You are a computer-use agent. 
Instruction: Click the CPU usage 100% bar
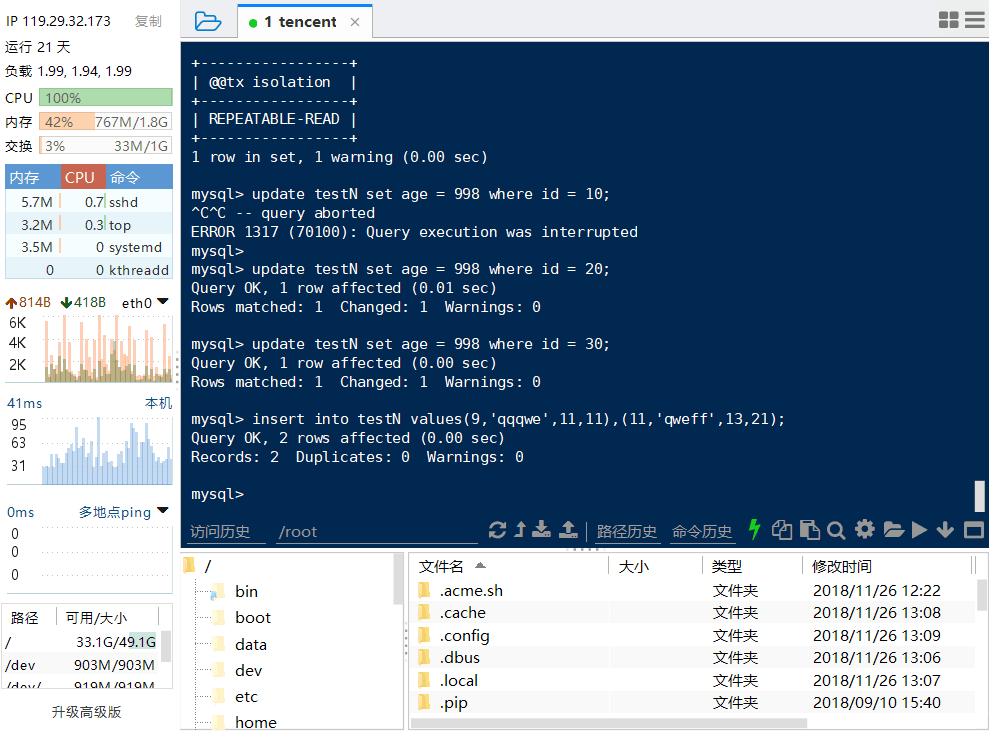(105, 98)
